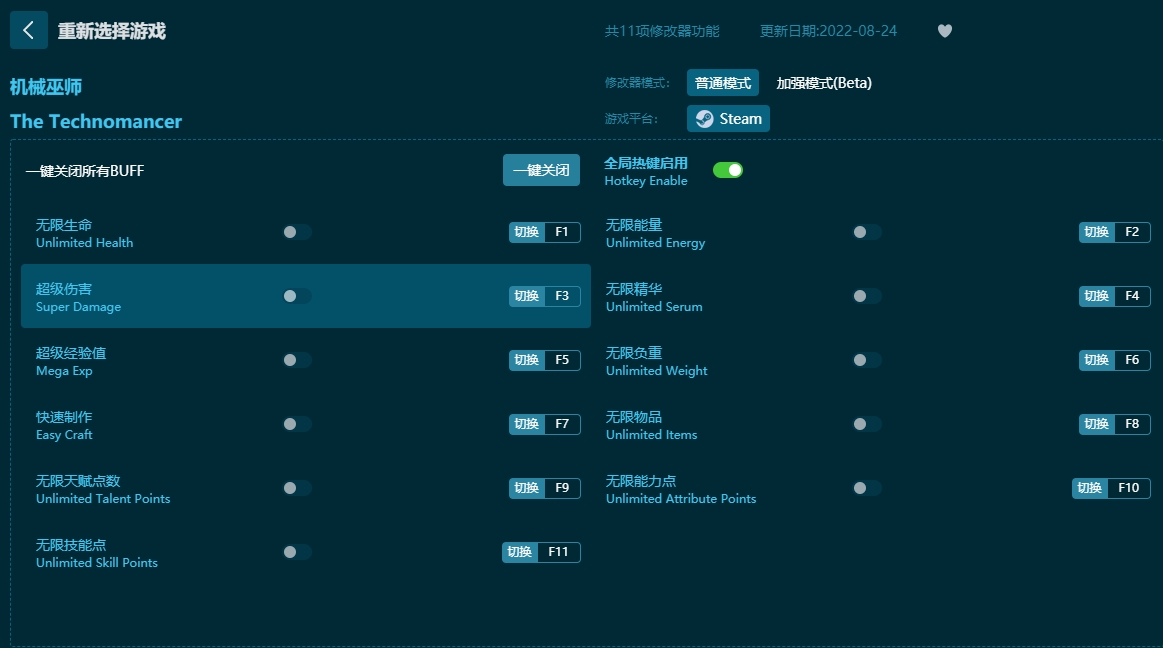This screenshot has height=648, width=1163.
Task: Turn on Super Damage toggle
Action: 297,296
